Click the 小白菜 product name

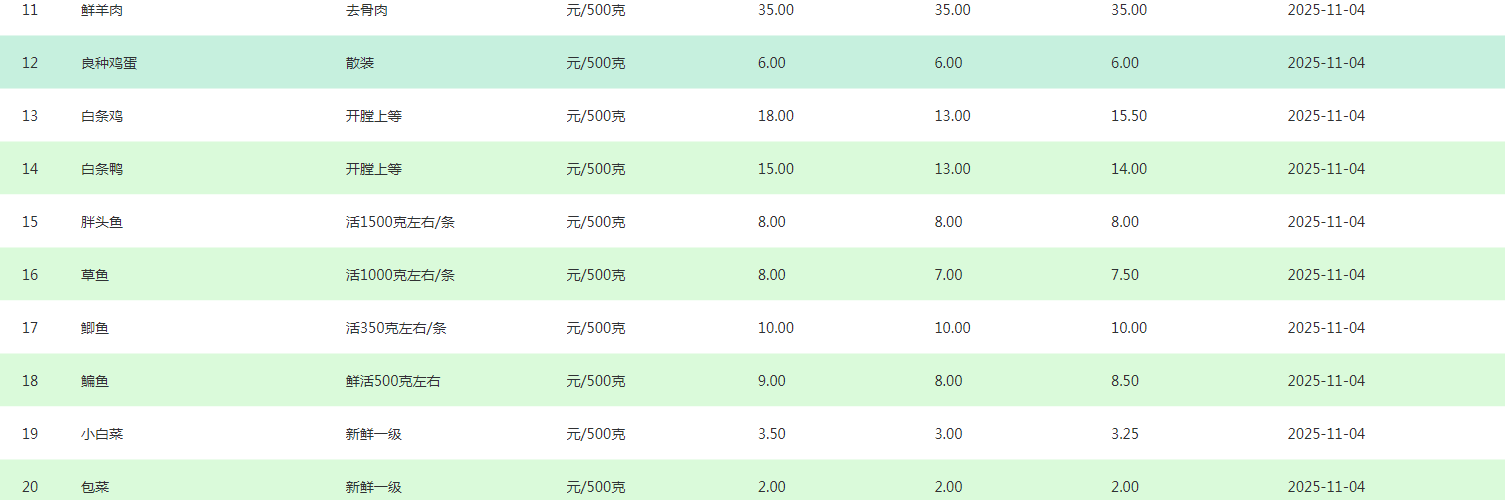(x=102, y=434)
